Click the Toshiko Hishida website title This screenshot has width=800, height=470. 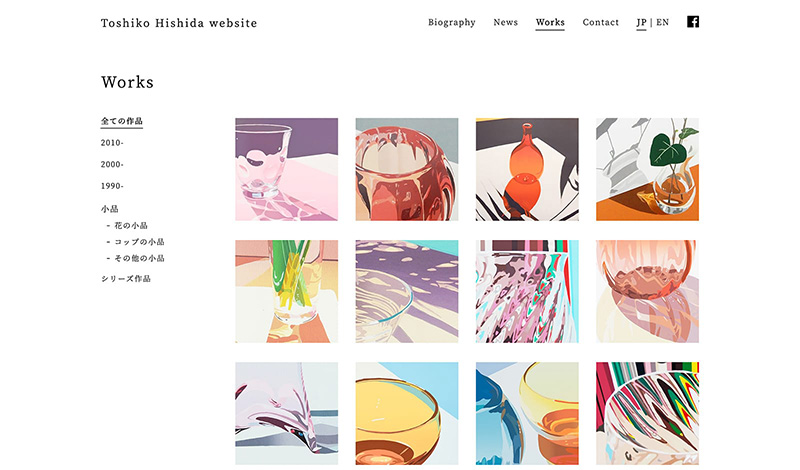(x=179, y=23)
